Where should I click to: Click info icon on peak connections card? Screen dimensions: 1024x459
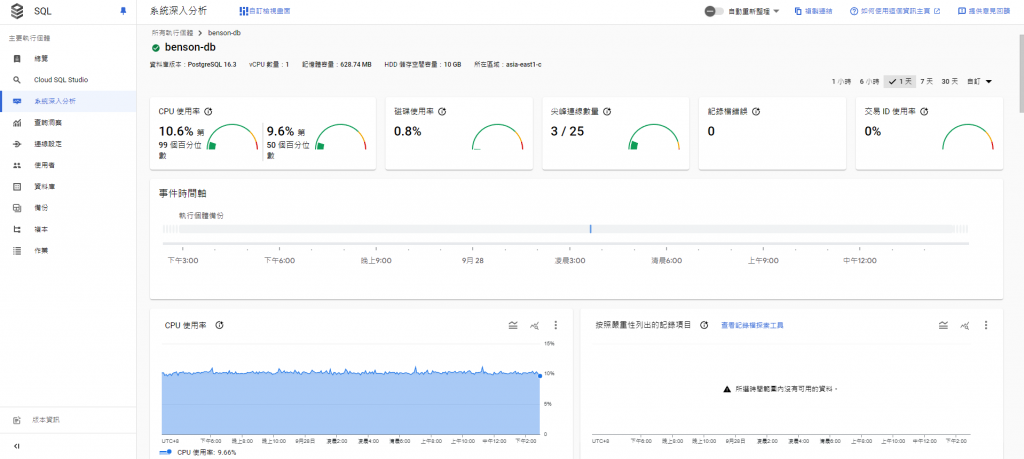click(607, 112)
